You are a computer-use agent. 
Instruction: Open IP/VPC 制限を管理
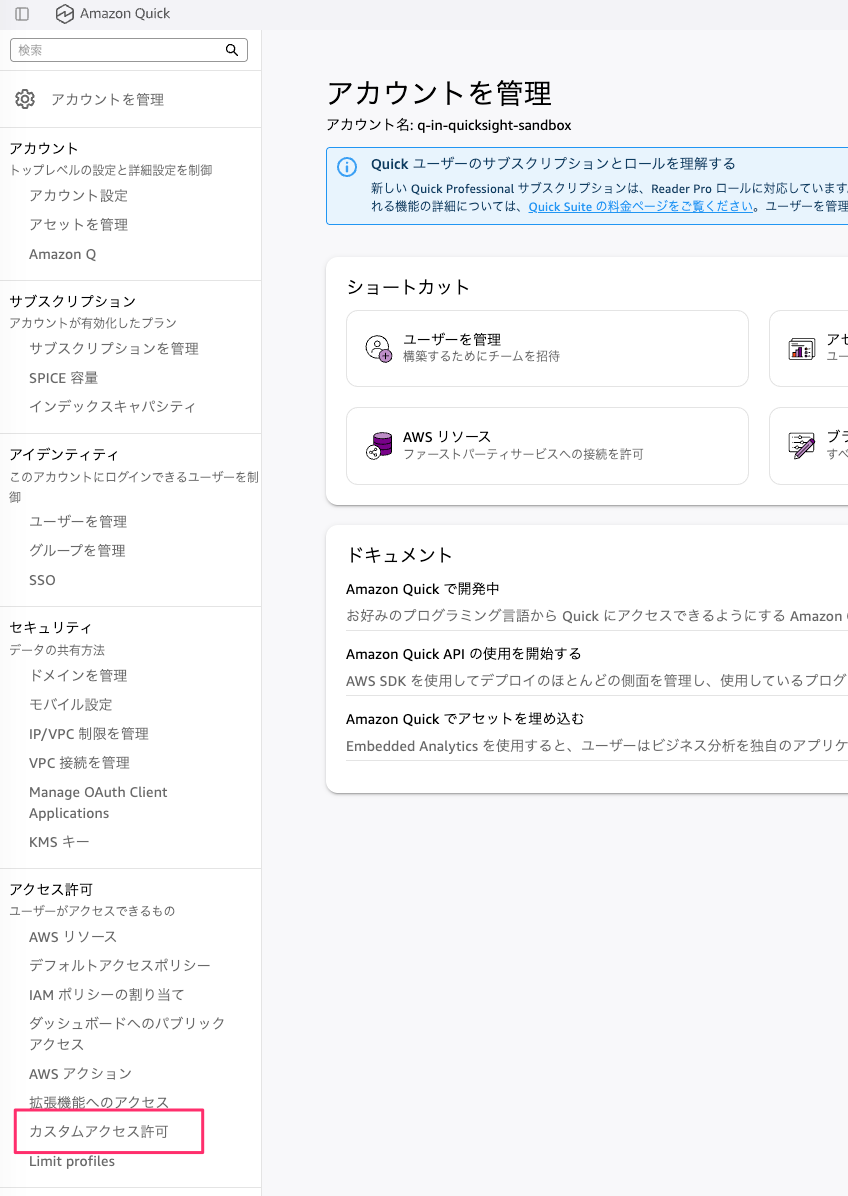coord(88,734)
